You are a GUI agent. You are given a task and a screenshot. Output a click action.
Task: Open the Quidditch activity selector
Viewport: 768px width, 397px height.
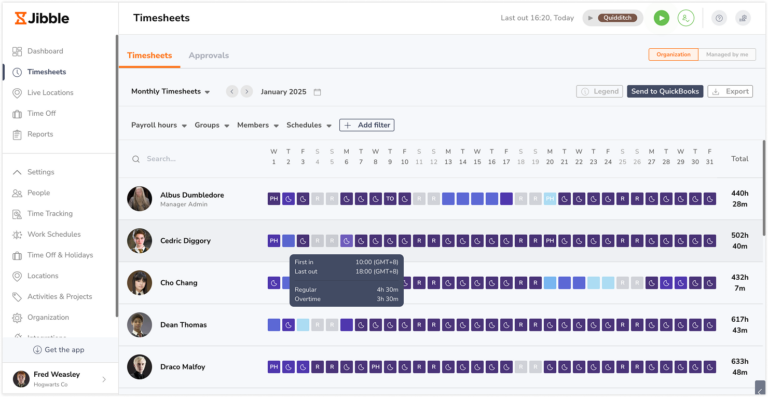click(613, 18)
